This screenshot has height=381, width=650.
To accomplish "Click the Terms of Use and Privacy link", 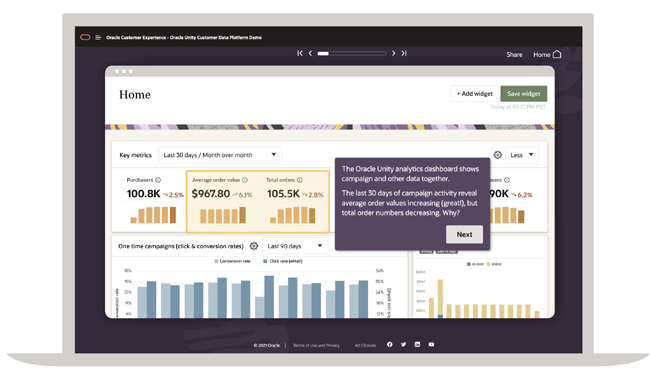I will point(316,345).
